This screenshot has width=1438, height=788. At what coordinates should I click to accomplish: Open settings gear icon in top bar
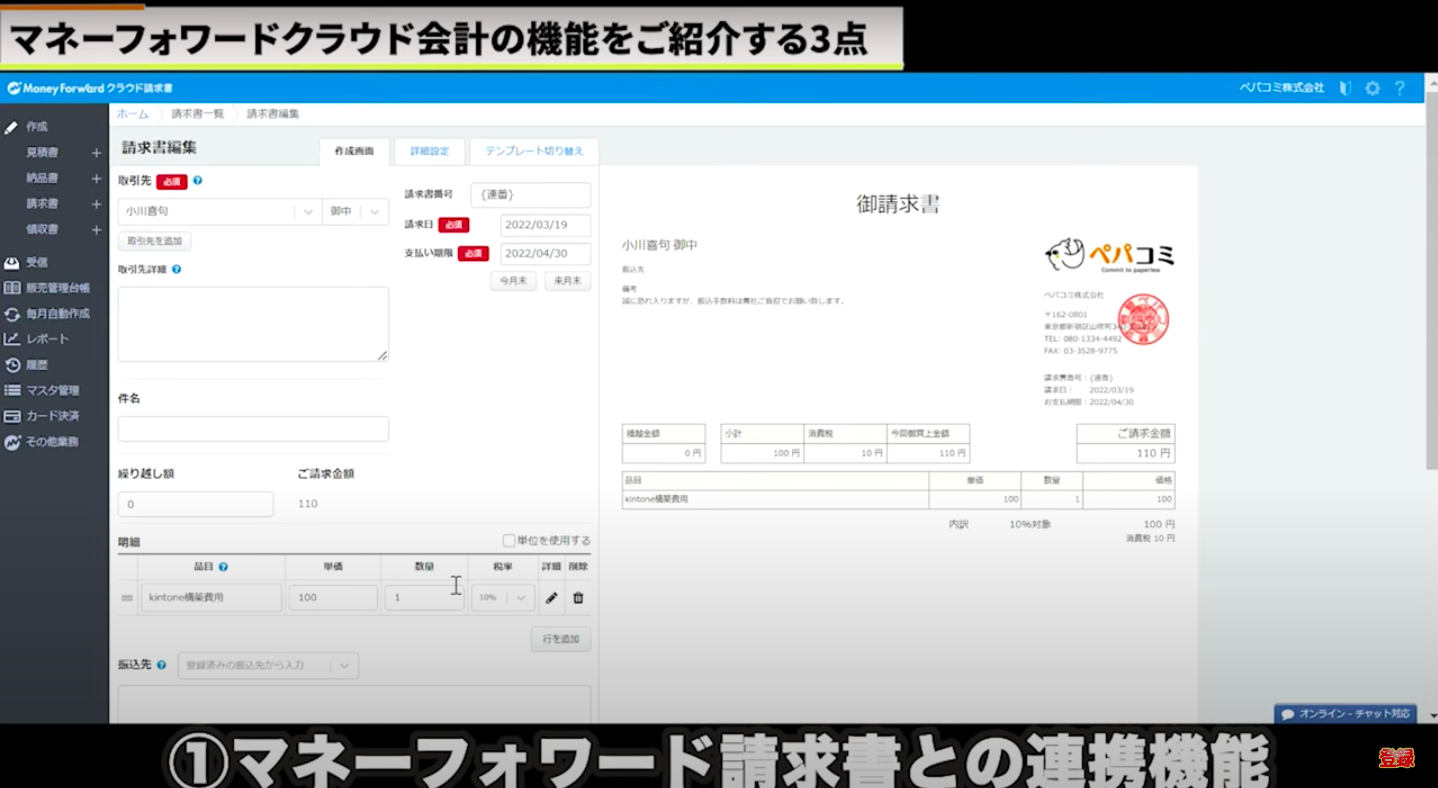[1372, 88]
